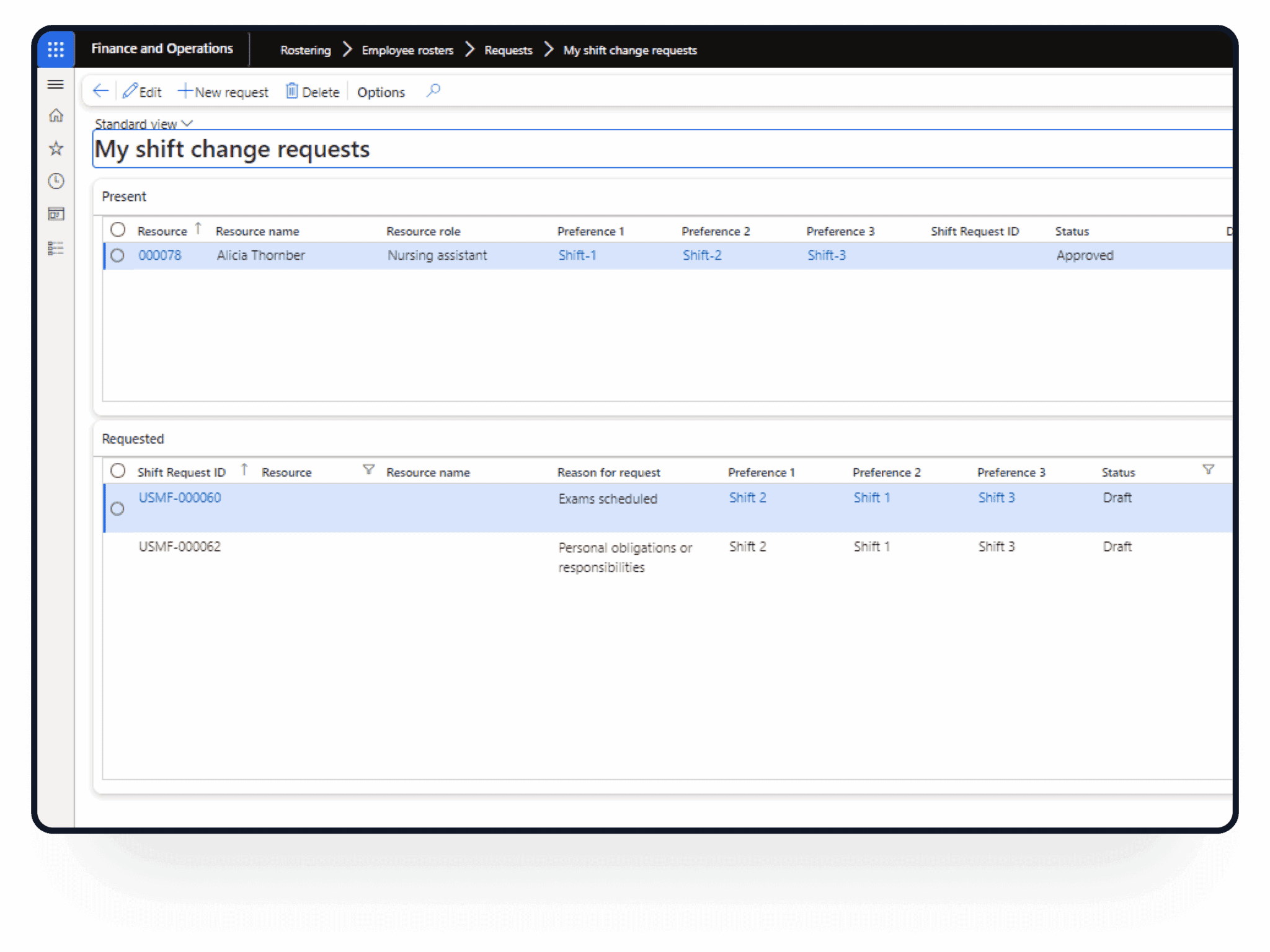Open Shift-3 link in Present grid
The image size is (1270, 952).
(x=827, y=255)
